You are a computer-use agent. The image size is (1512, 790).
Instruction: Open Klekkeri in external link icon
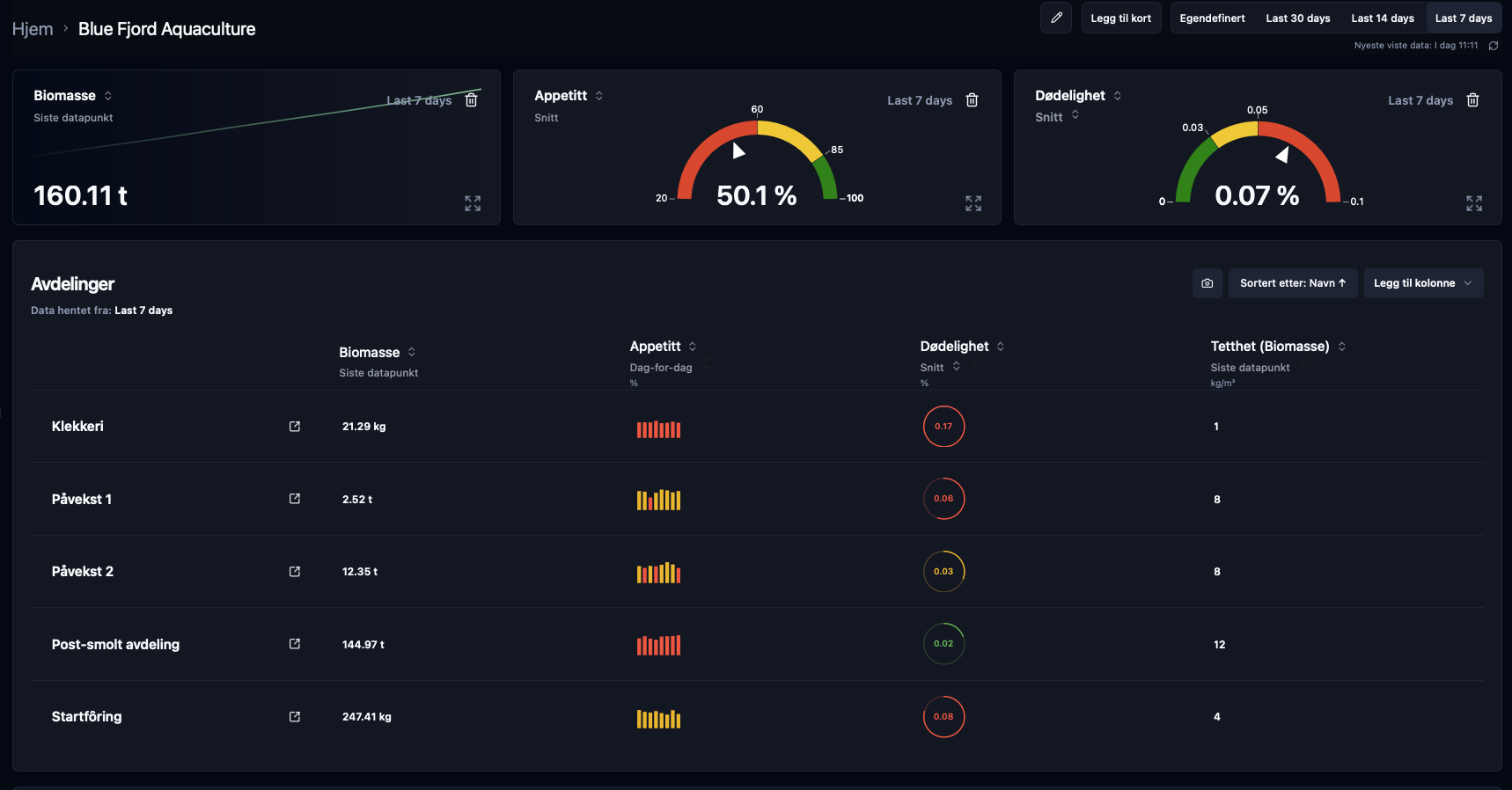click(295, 427)
